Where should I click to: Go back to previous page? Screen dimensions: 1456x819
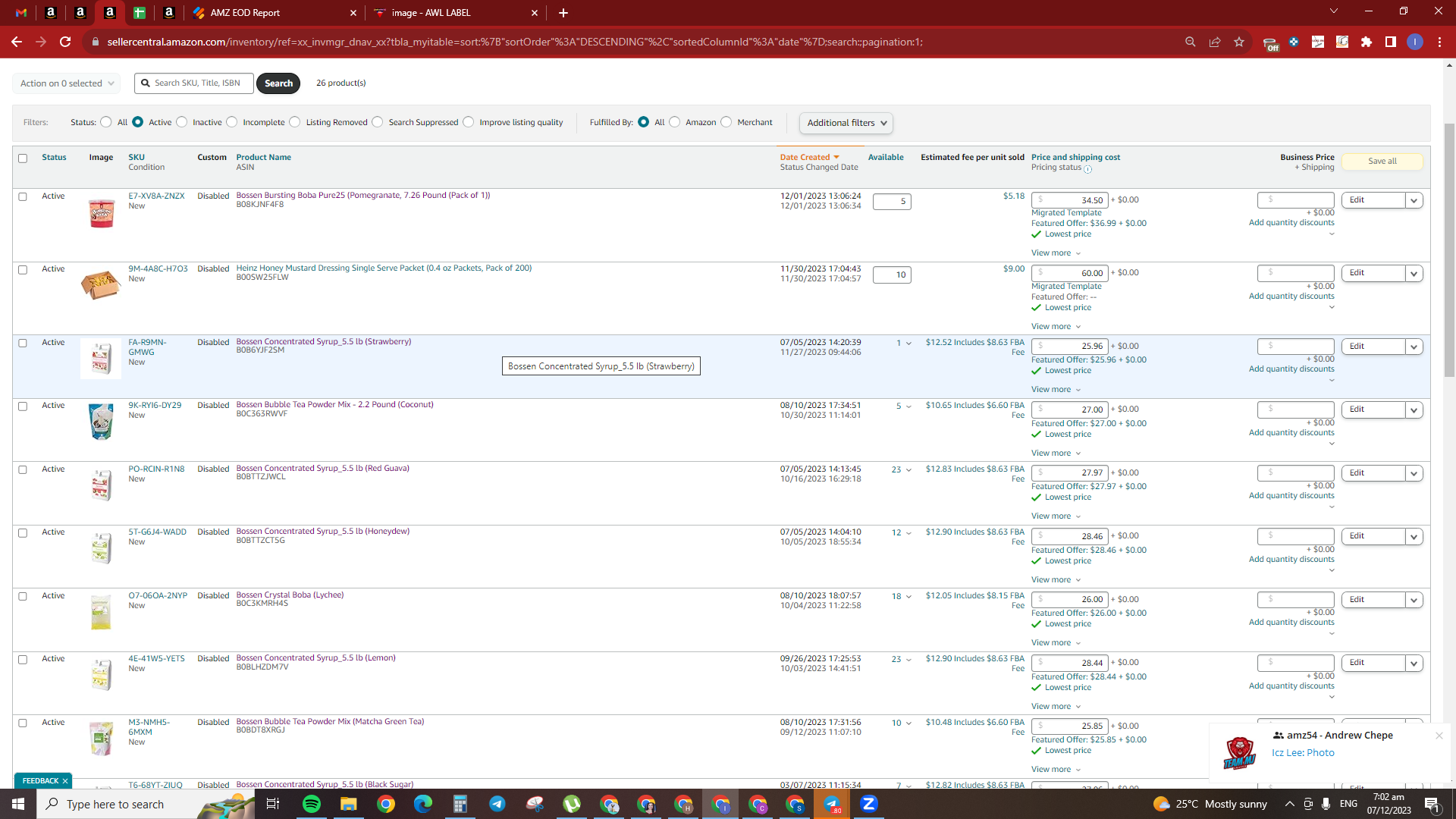pyautogui.click(x=17, y=42)
